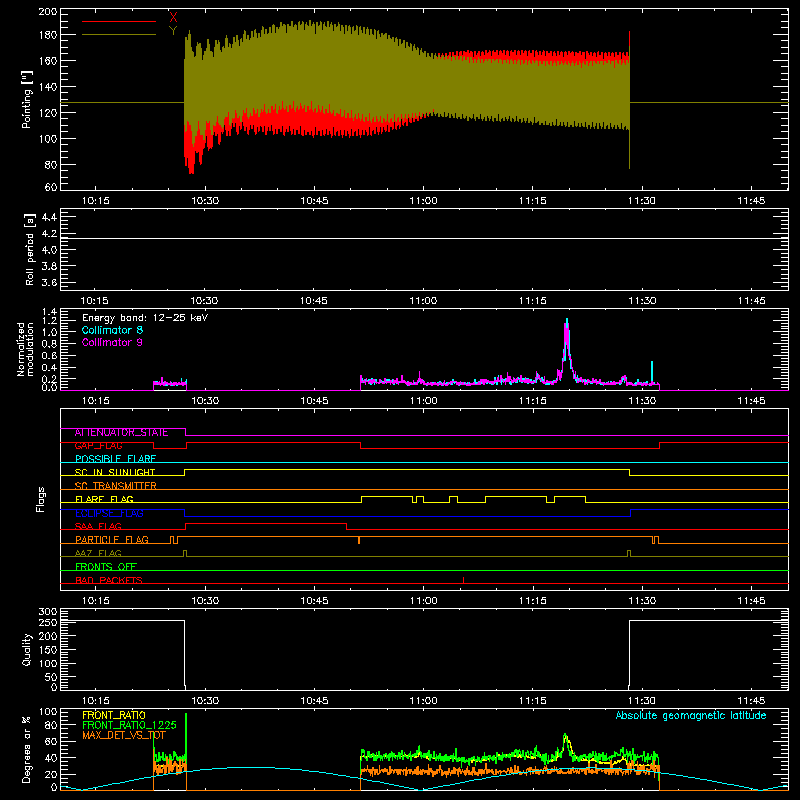Click the 'Quality' vertical axis title
Screen dimensions: 800x800
tap(27, 649)
